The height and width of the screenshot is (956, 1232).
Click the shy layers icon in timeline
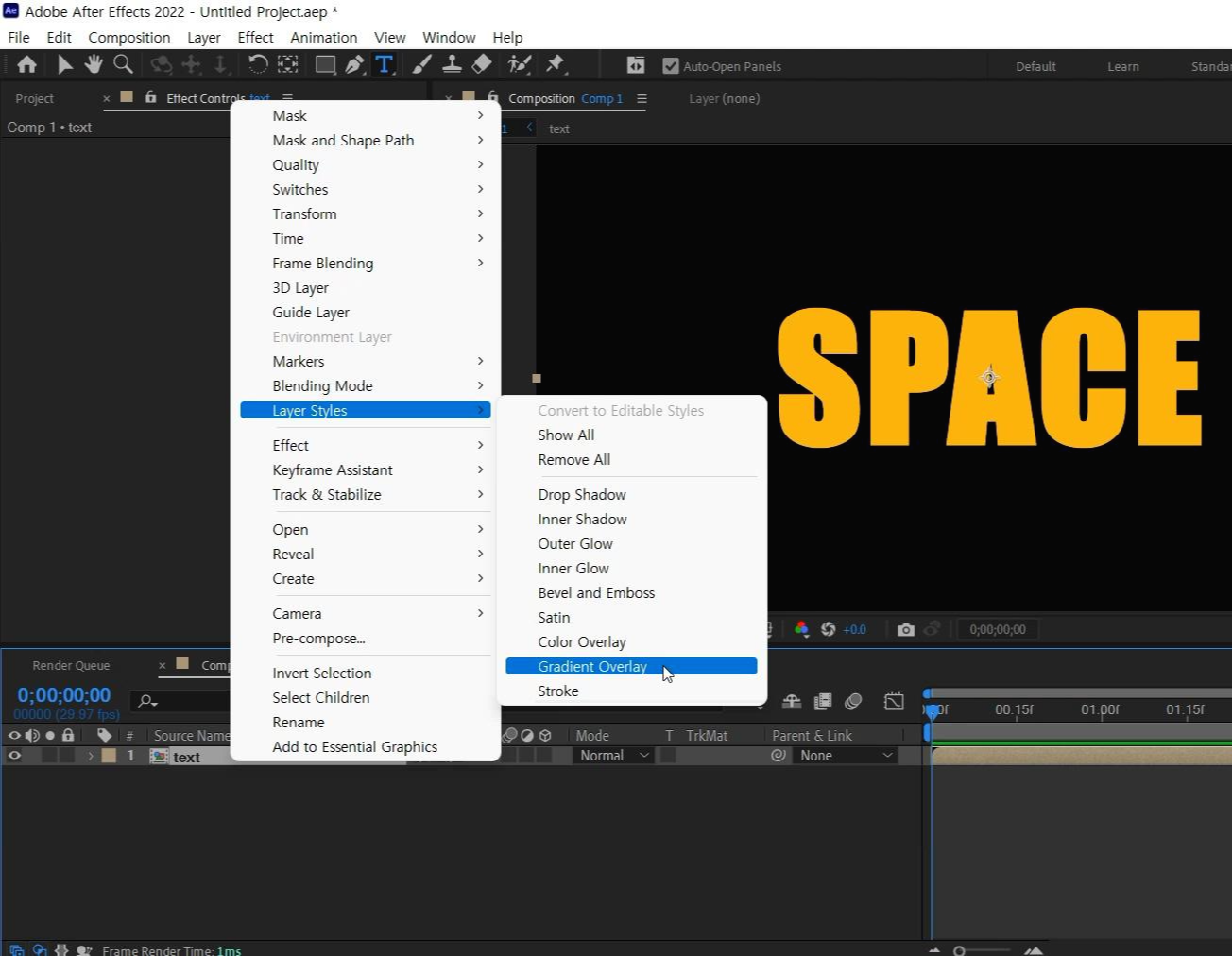792,701
